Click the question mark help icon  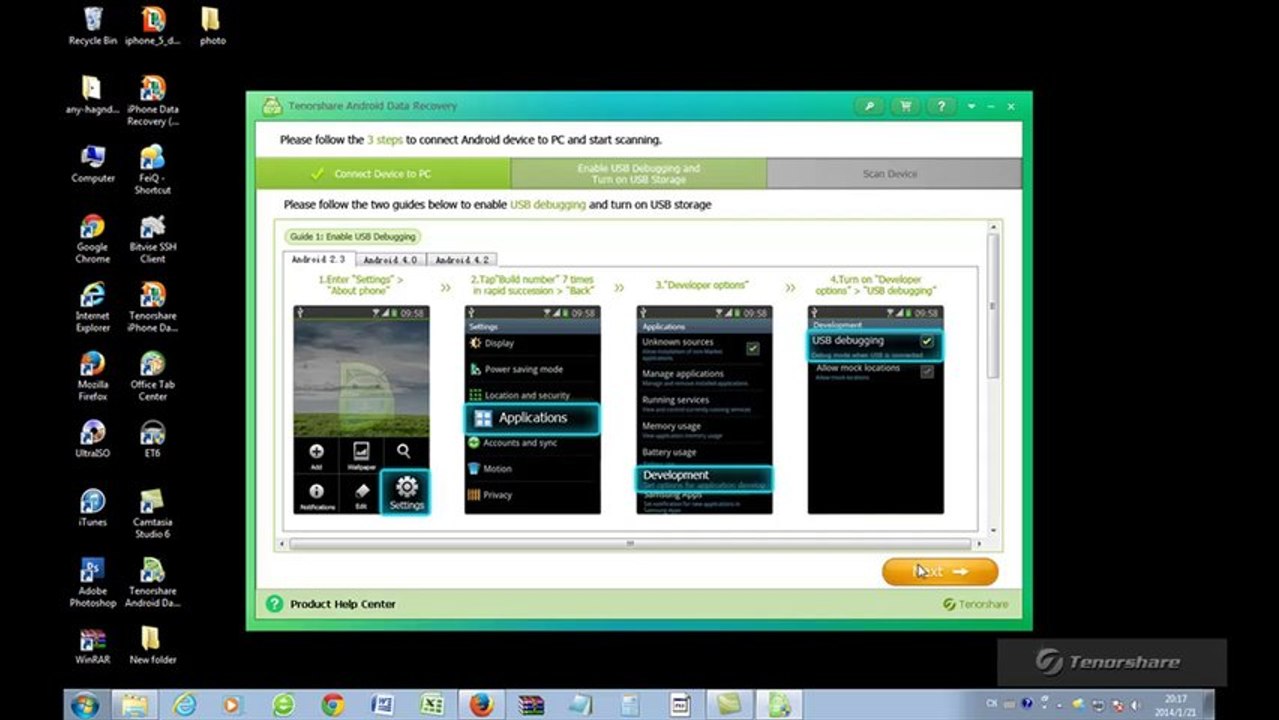point(940,106)
